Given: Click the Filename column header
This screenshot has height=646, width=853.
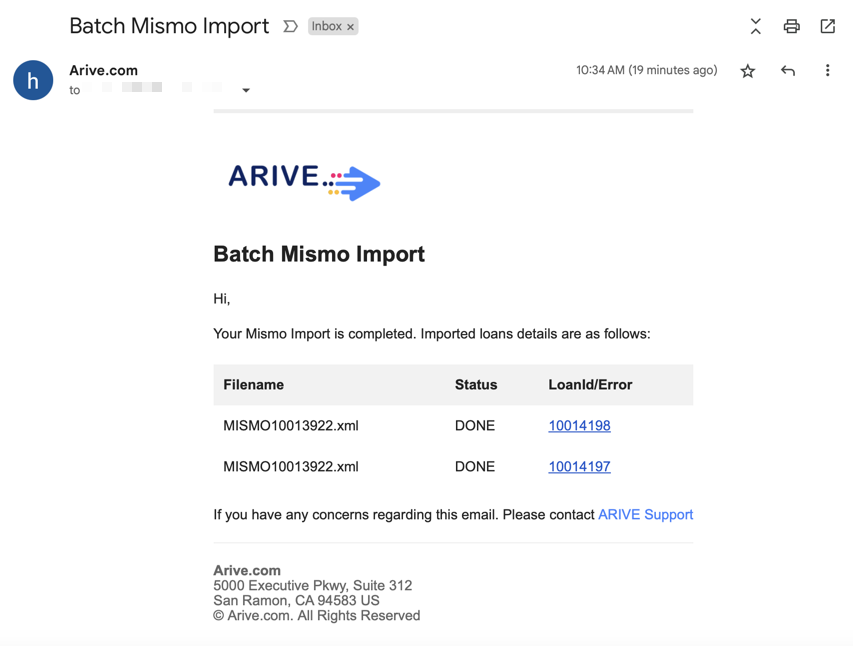Looking at the screenshot, I should [254, 385].
